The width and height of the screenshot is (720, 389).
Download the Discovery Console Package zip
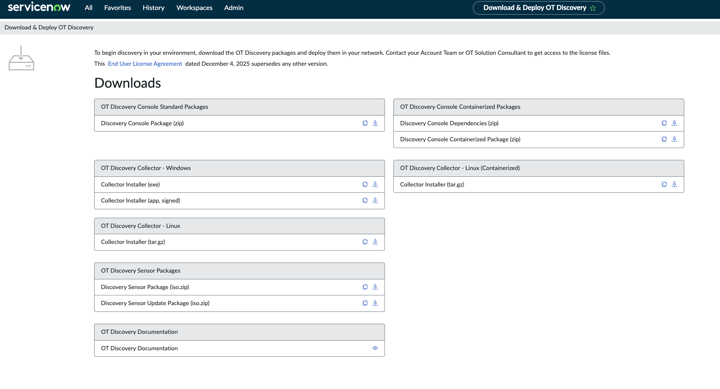pyautogui.click(x=375, y=123)
